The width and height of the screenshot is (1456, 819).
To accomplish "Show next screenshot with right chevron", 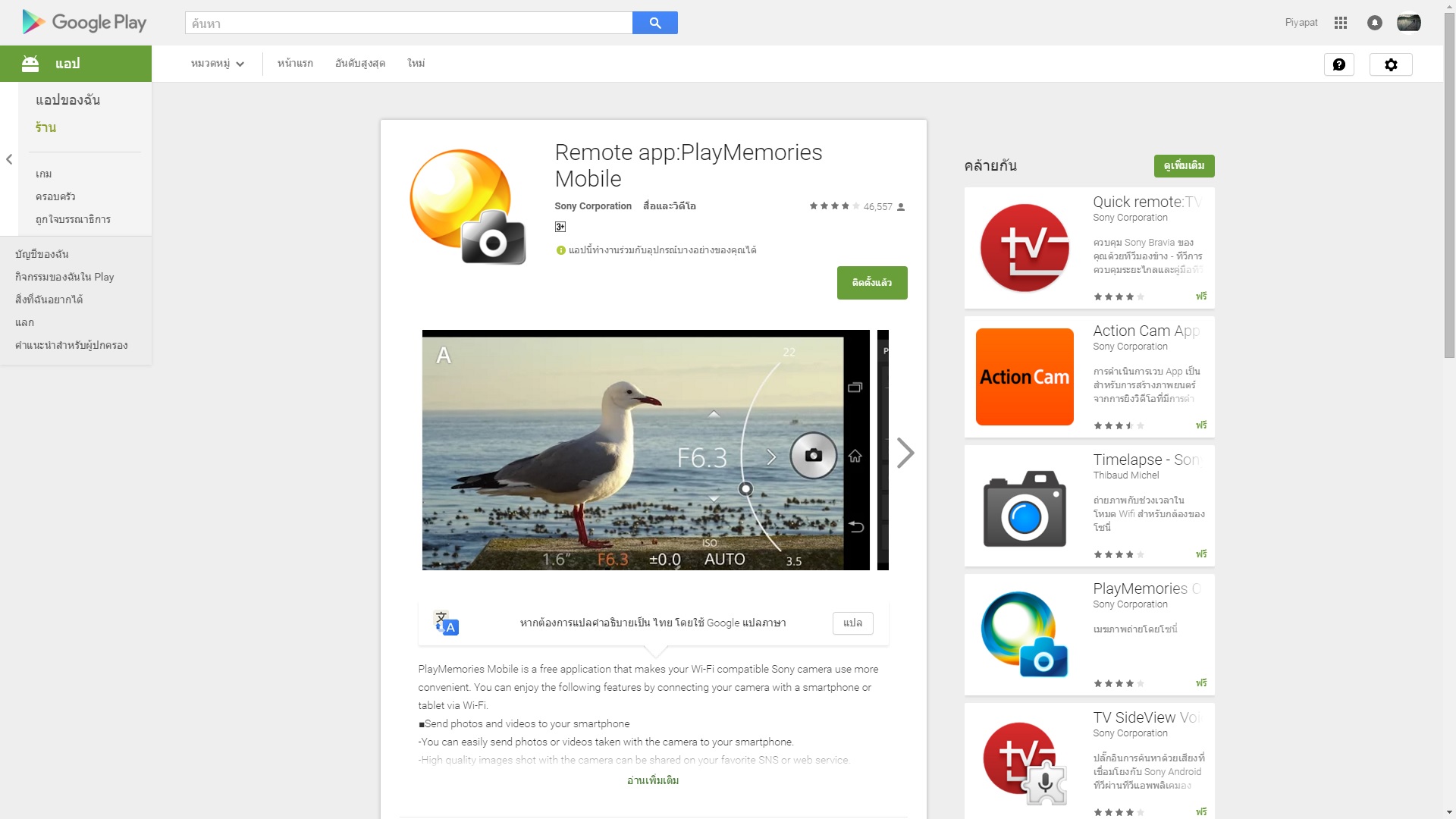I will [905, 453].
